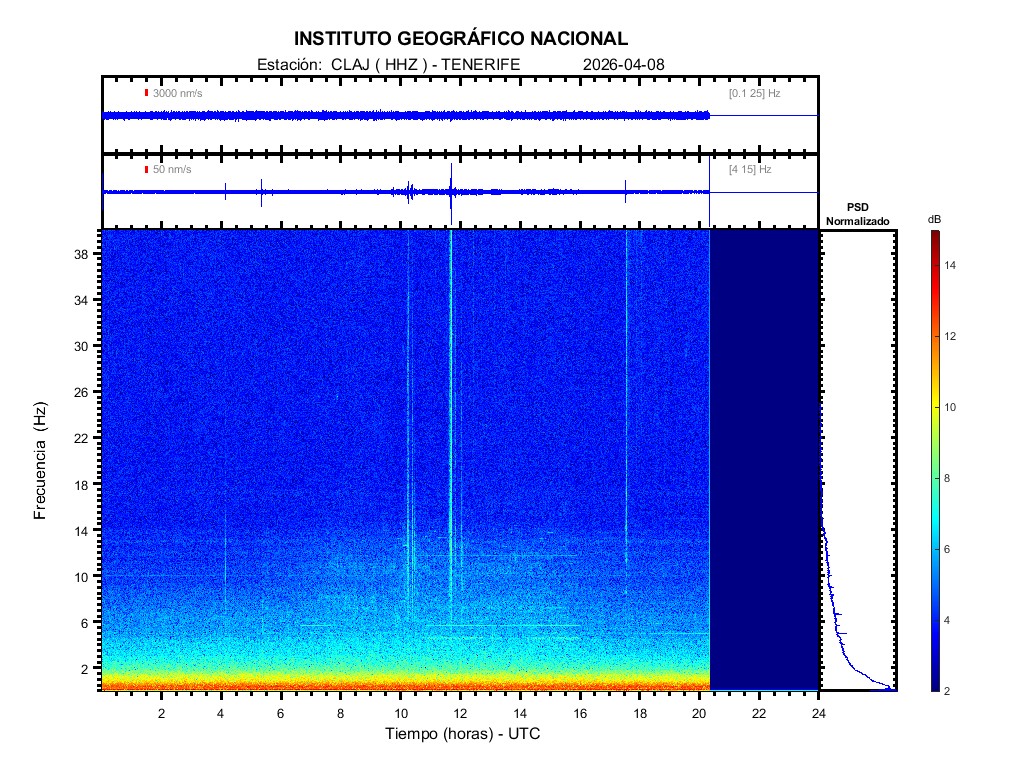Select the brightest vertical spike before hour 12
Image resolution: width=1024 pixels, height=768 pixels.
pyautogui.click(x=451, y=400)
